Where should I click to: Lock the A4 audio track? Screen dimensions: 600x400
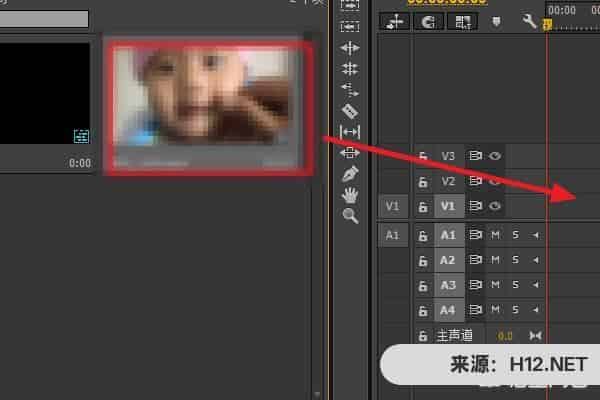pos(423,311)
